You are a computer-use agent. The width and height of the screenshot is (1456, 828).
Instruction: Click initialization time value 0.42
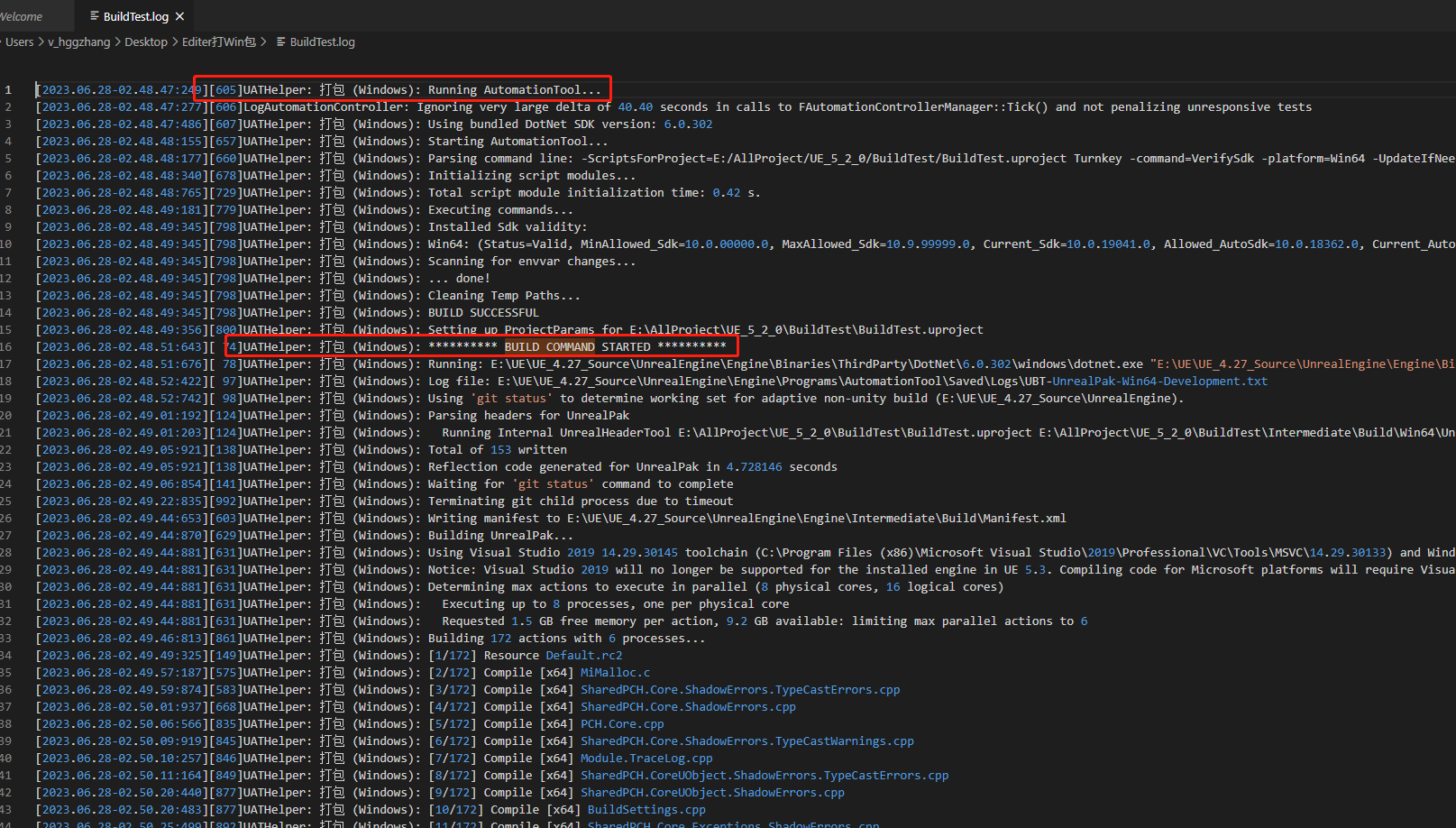pos(726,193)
